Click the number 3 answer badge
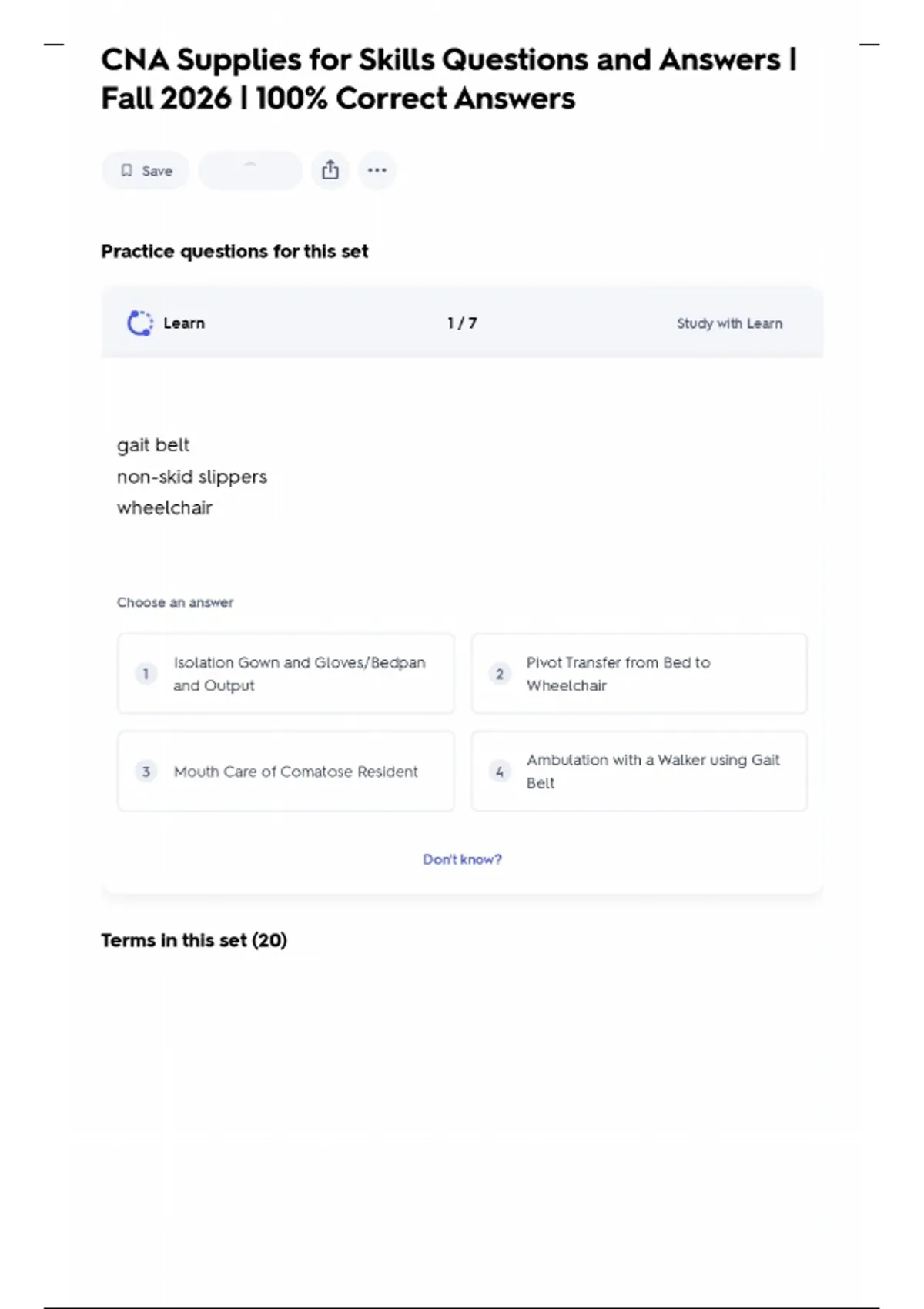Screen dimensions: 924x1309 coord(146,772)
